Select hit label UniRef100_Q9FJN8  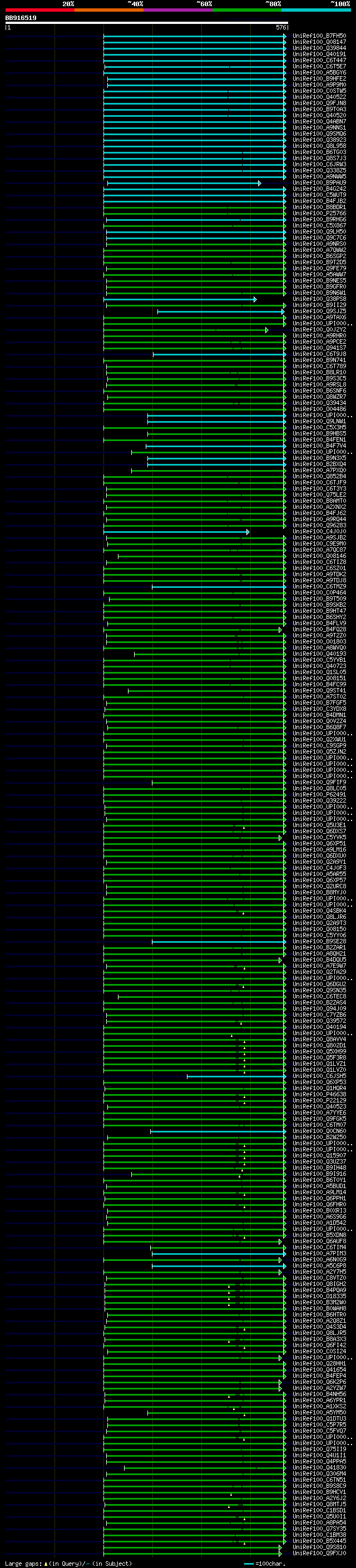click(x=319, y=103)
